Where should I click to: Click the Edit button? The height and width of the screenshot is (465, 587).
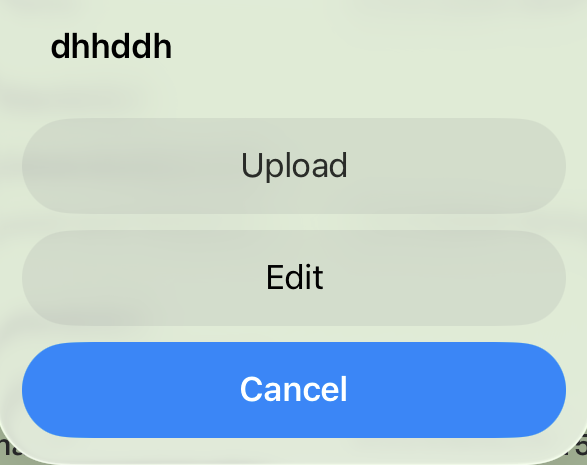click(x=294, y=278)
